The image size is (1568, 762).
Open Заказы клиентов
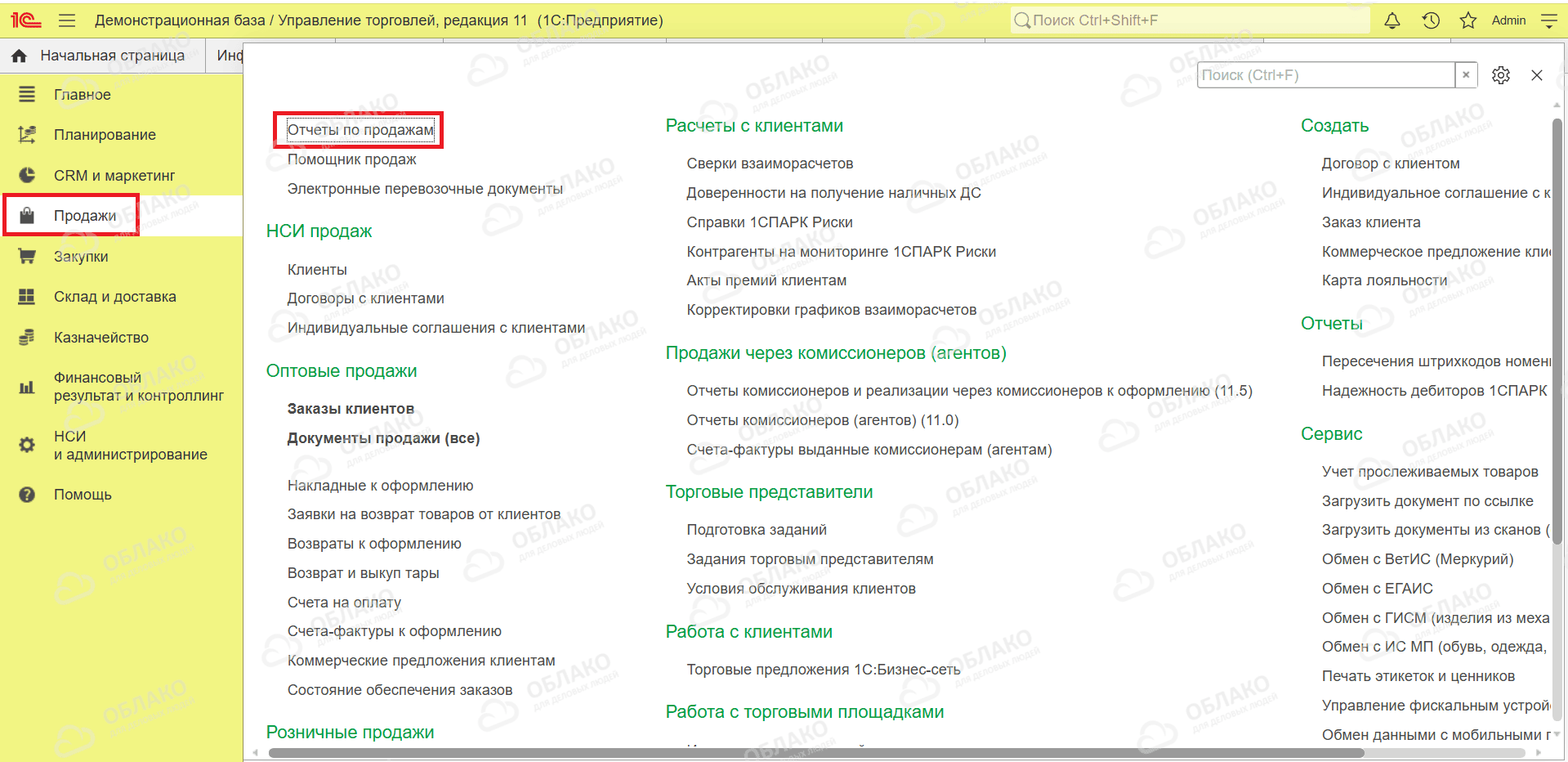(351, 409)
